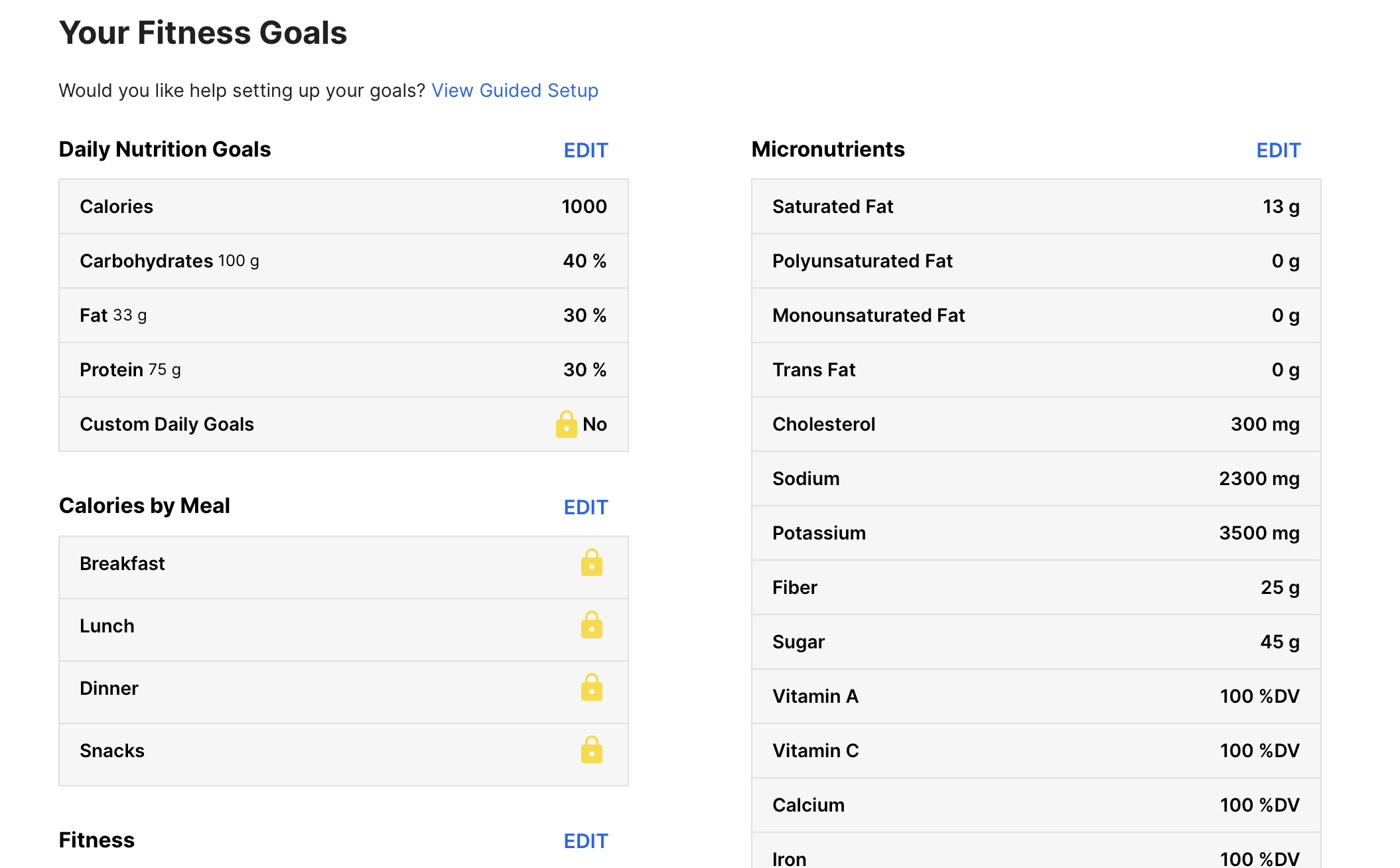Select the Potassium 3500 mg row
The width and height of the screenshot is (1400, 868).
pyautogui.click(x=1036, y=533)
